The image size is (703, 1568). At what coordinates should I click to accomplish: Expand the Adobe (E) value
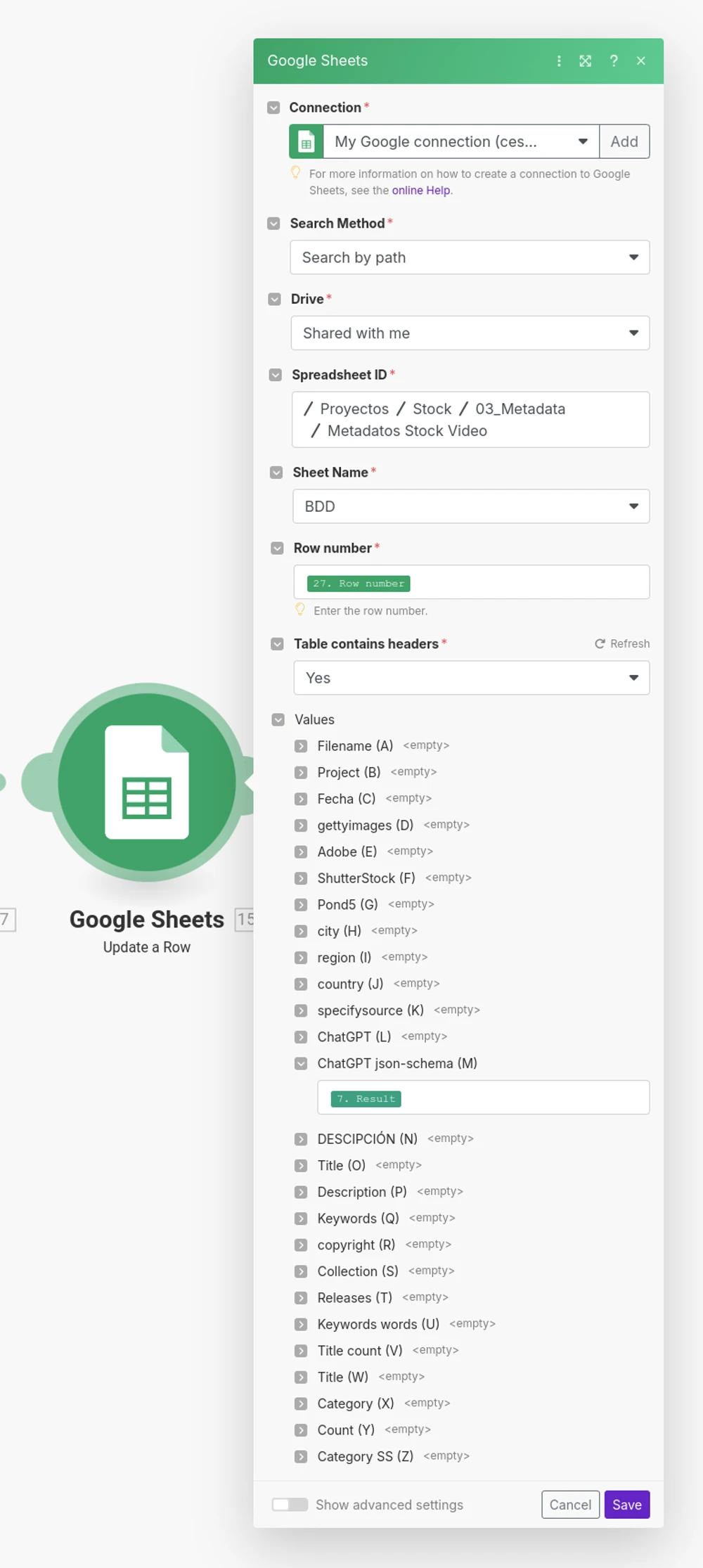click(x=301, y=852)
